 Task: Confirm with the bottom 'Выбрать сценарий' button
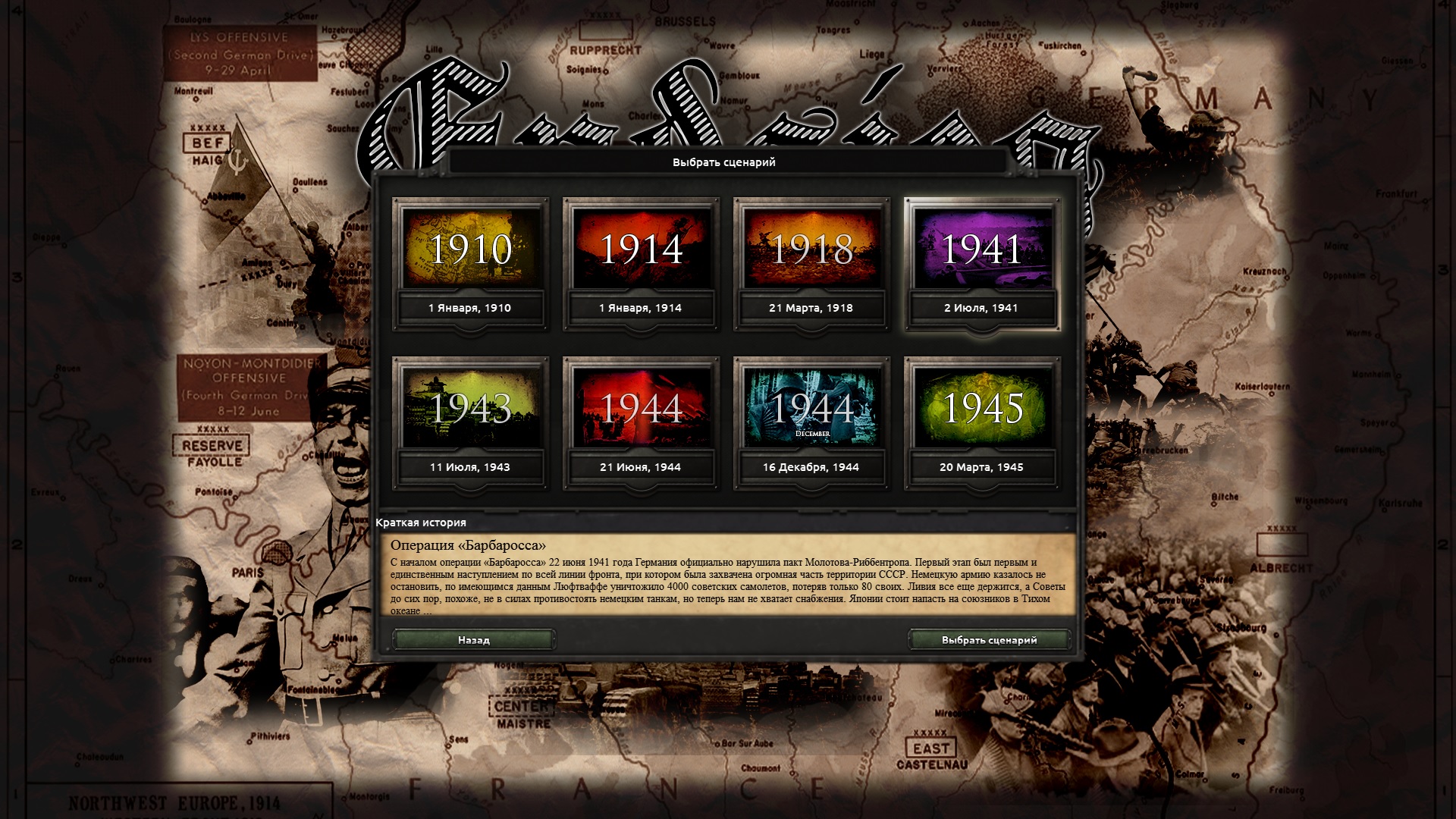pyautogui.click(x=989, y=640)
